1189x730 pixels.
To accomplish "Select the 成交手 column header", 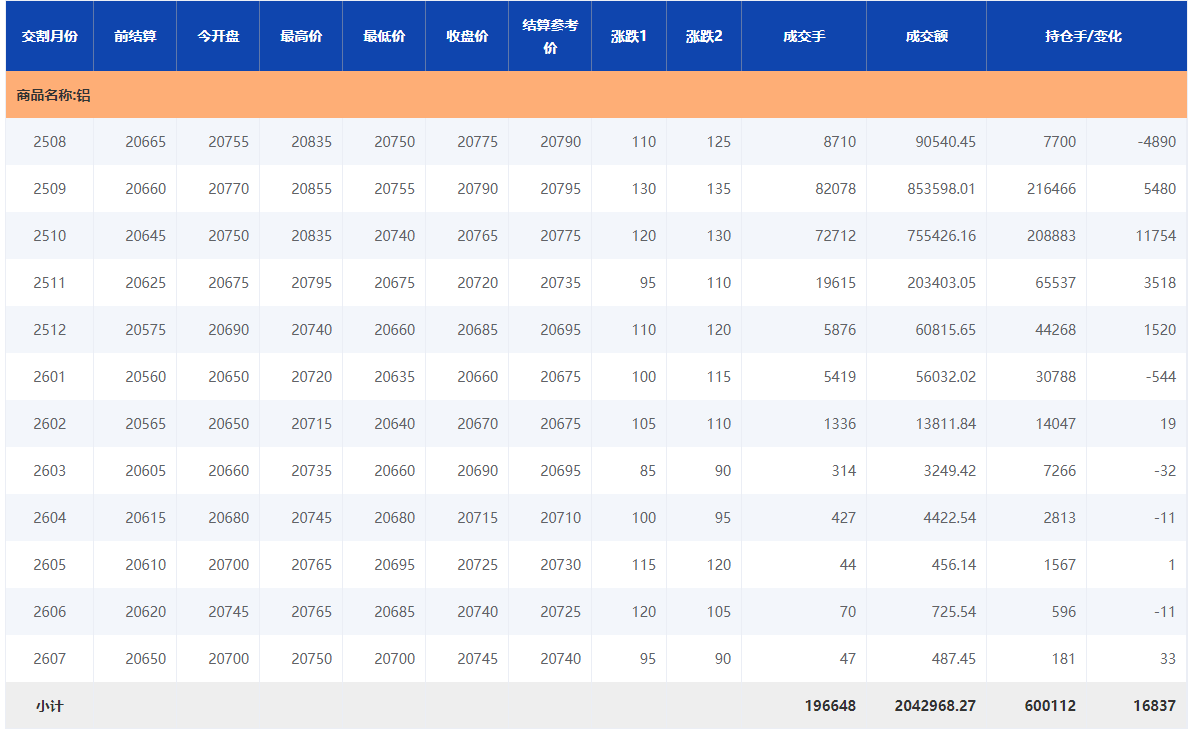I will [804, 36].
